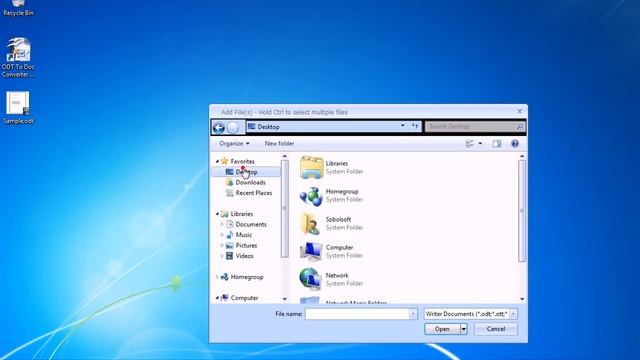Open the Open button split arrow

point(464,329)
